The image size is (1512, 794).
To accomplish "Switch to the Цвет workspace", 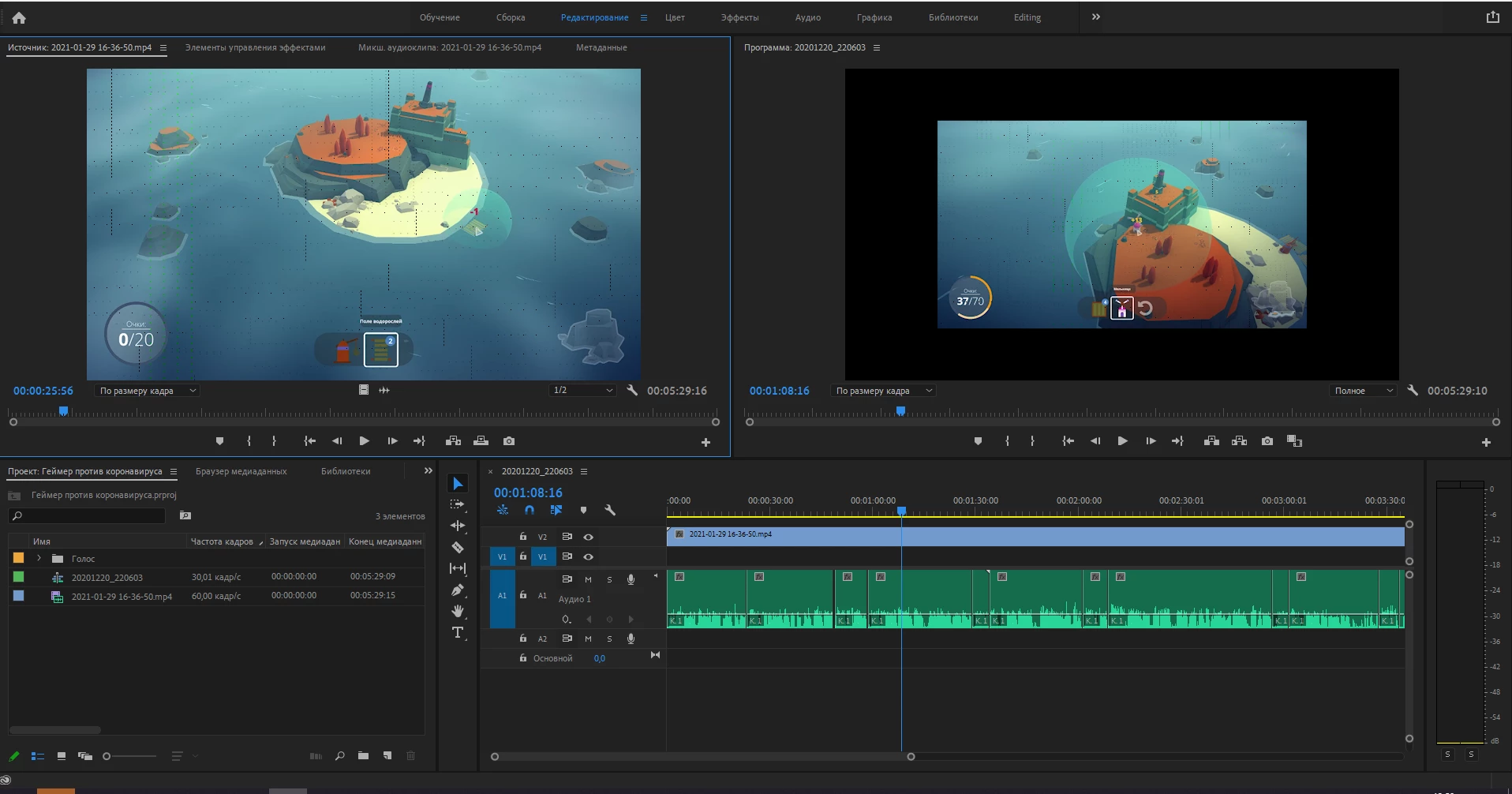I will point(675,17).
